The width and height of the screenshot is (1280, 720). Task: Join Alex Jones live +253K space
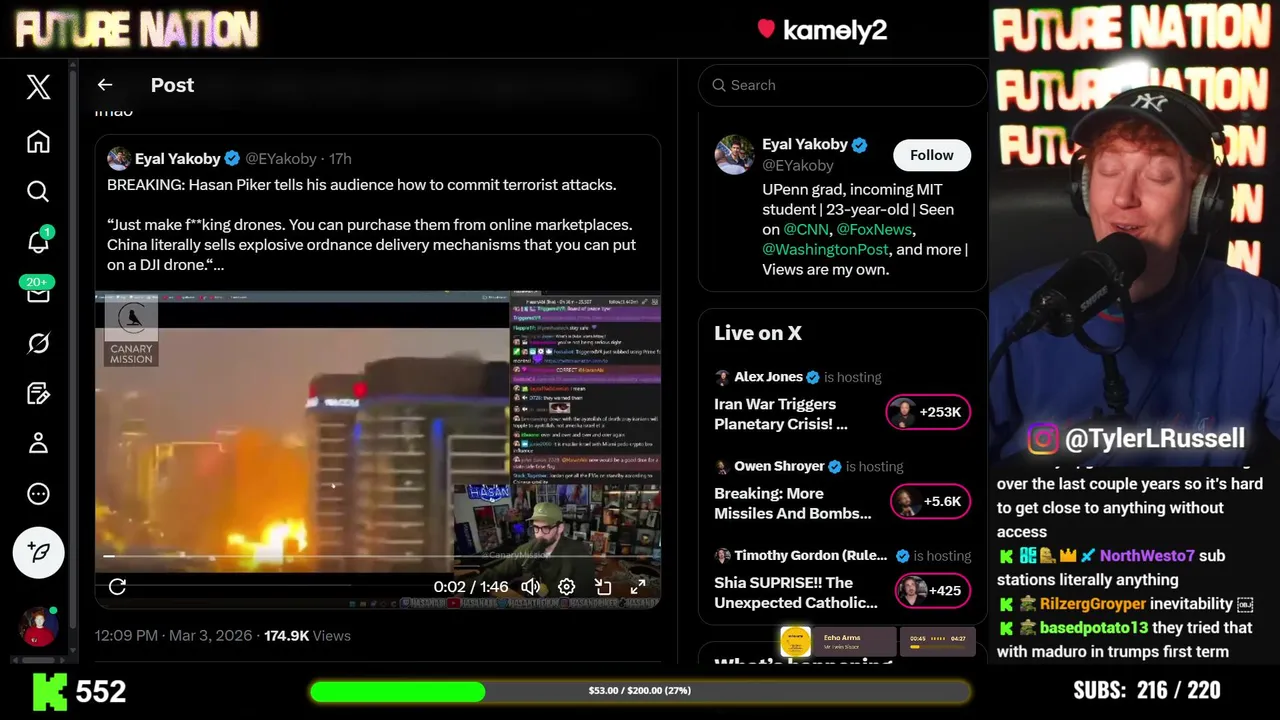coord(928,412)
